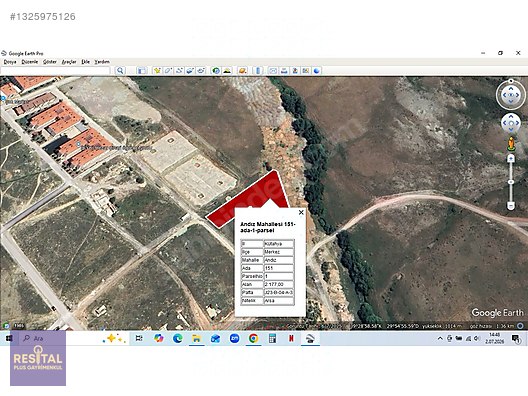
Task: Open the planet switcher icon
Action: [x=242, y=70]
